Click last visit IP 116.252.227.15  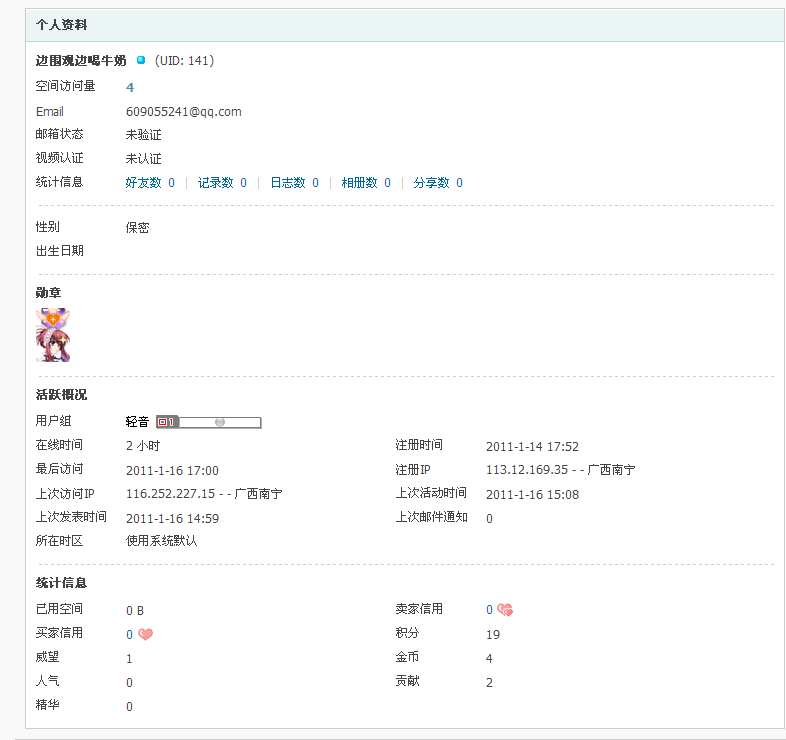[x=170, y=494]
